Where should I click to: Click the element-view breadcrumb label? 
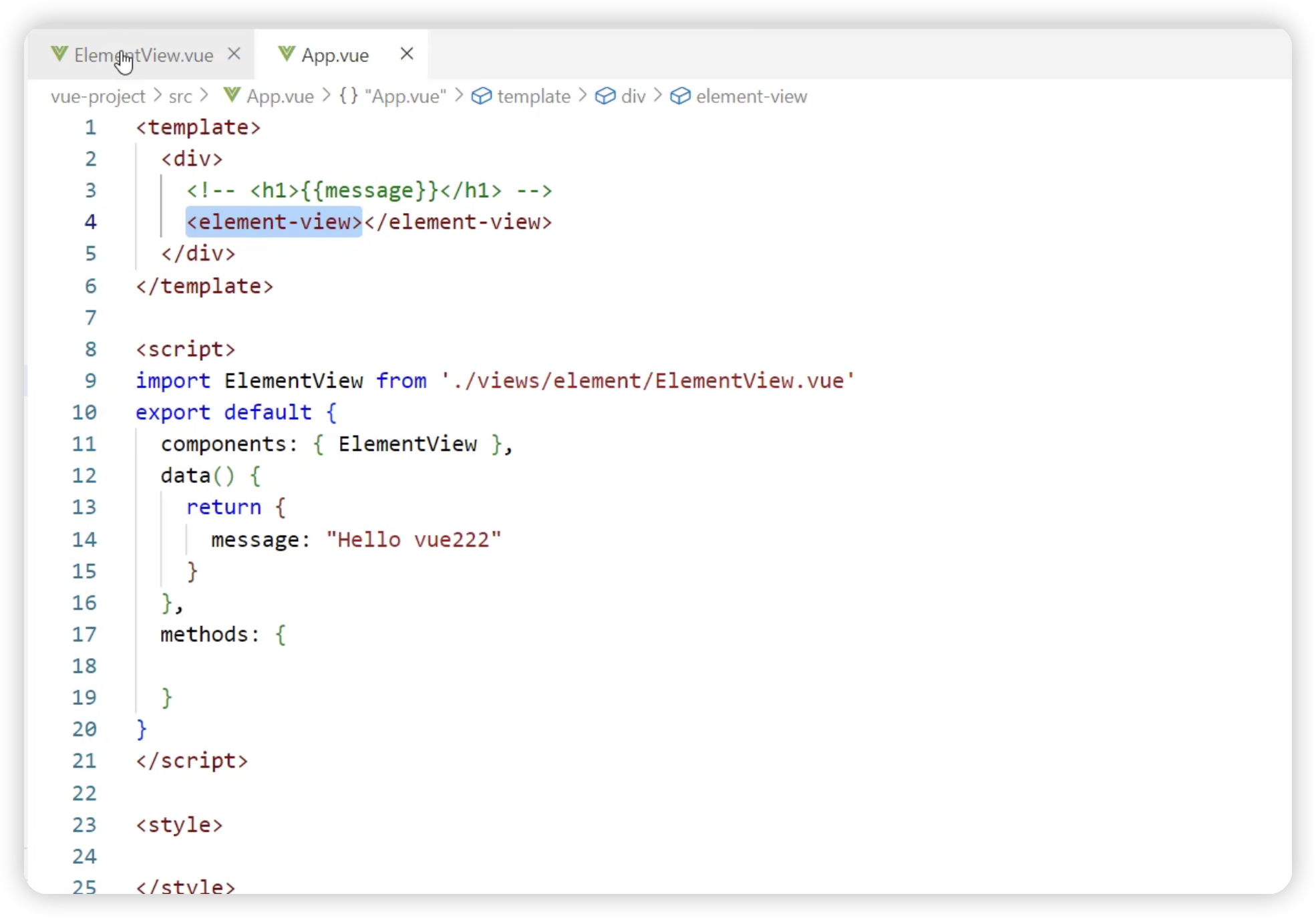pyautogui.click(x=752, y=96)
